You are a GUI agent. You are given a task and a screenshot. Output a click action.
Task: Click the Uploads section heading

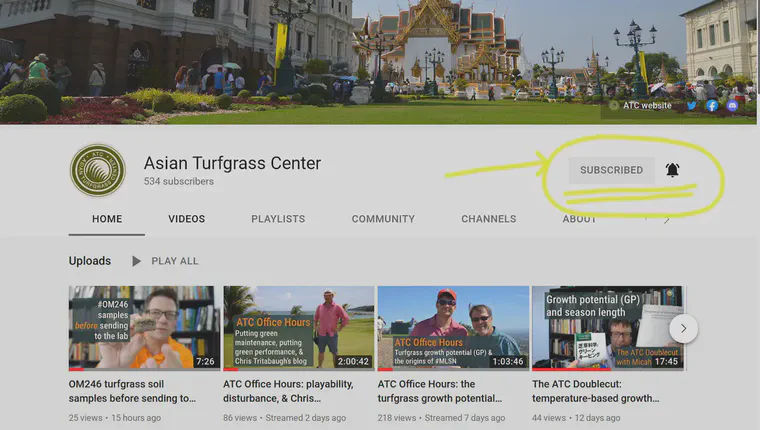tap(90, 261)
